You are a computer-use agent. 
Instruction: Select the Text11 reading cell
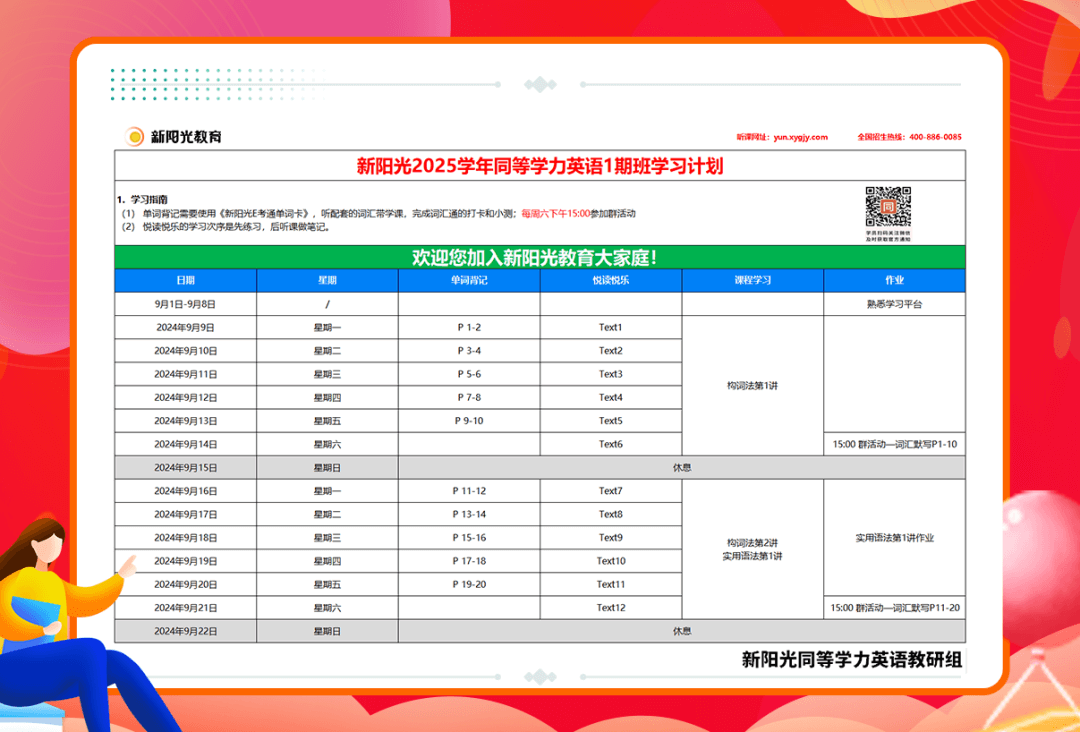[611, 584]
